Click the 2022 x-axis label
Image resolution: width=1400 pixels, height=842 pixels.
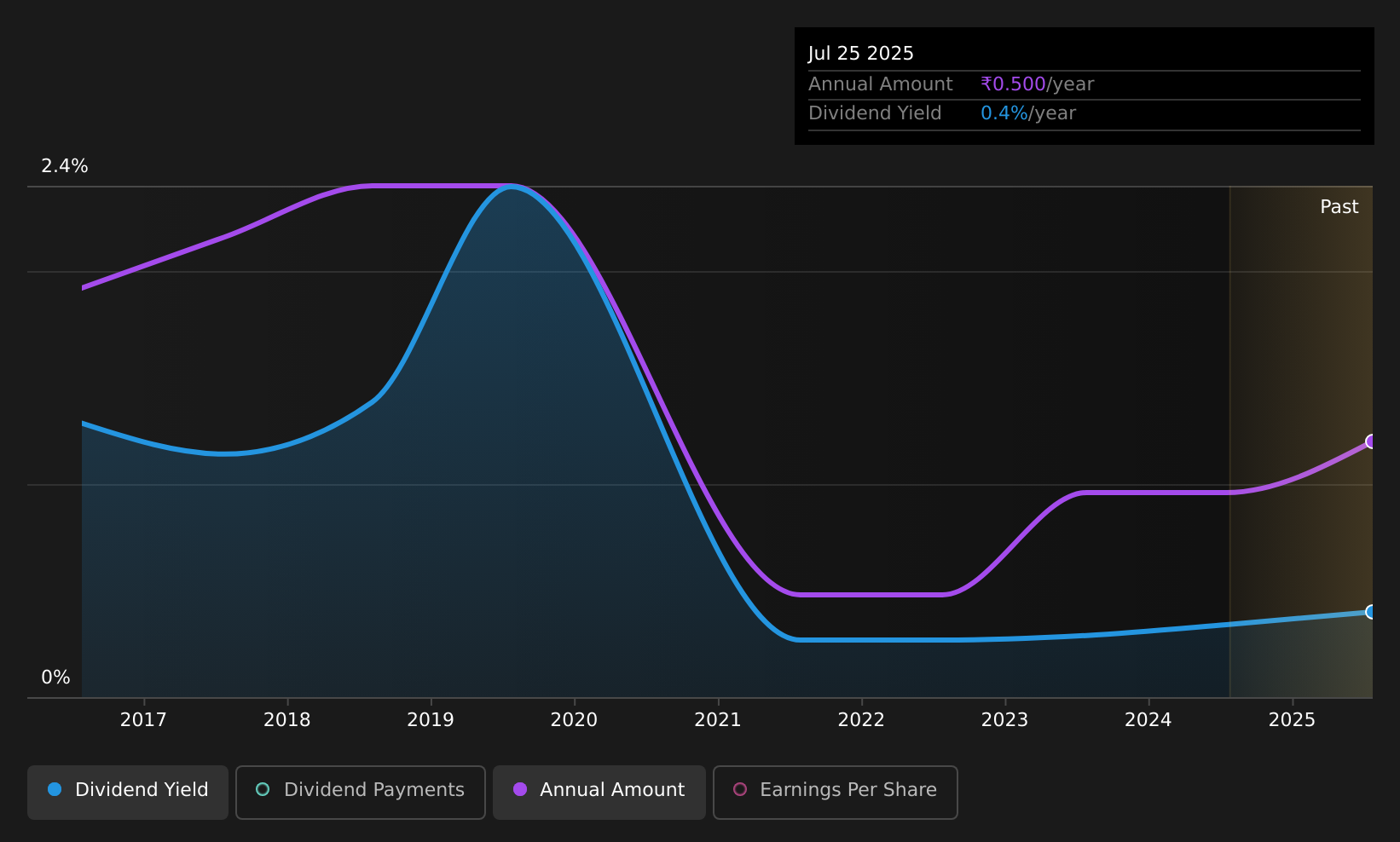[861, 720]
